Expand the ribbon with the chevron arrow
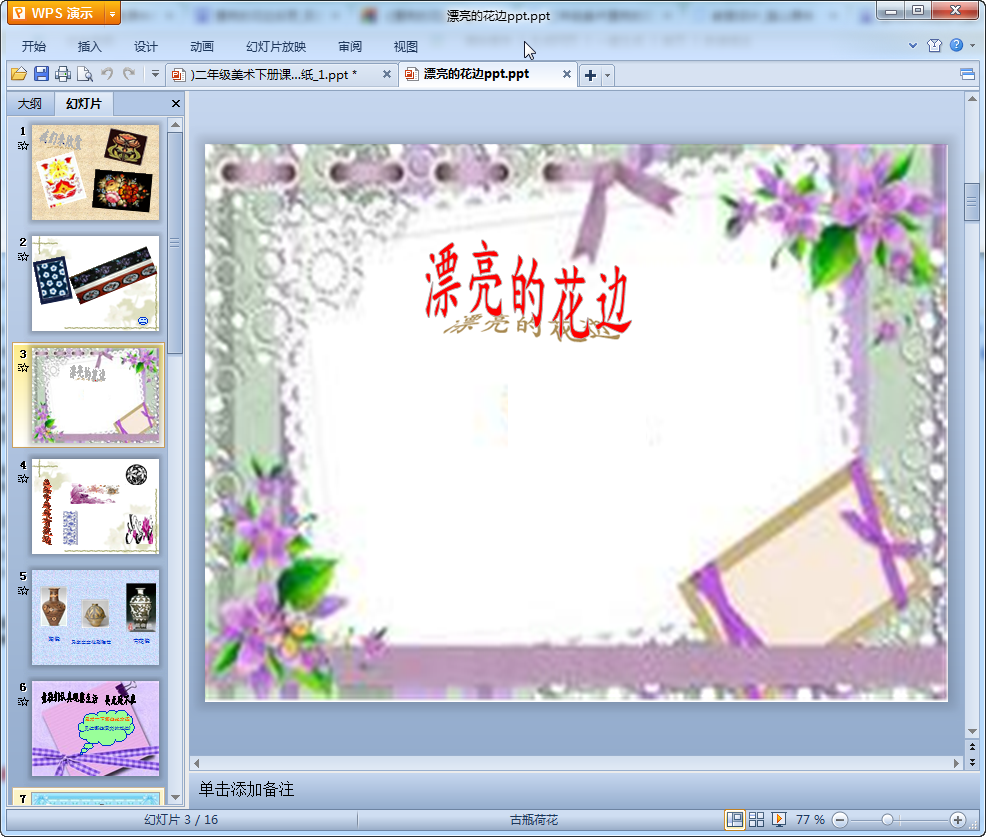This screenshot has width=986, height=837. tap(913, 45)
